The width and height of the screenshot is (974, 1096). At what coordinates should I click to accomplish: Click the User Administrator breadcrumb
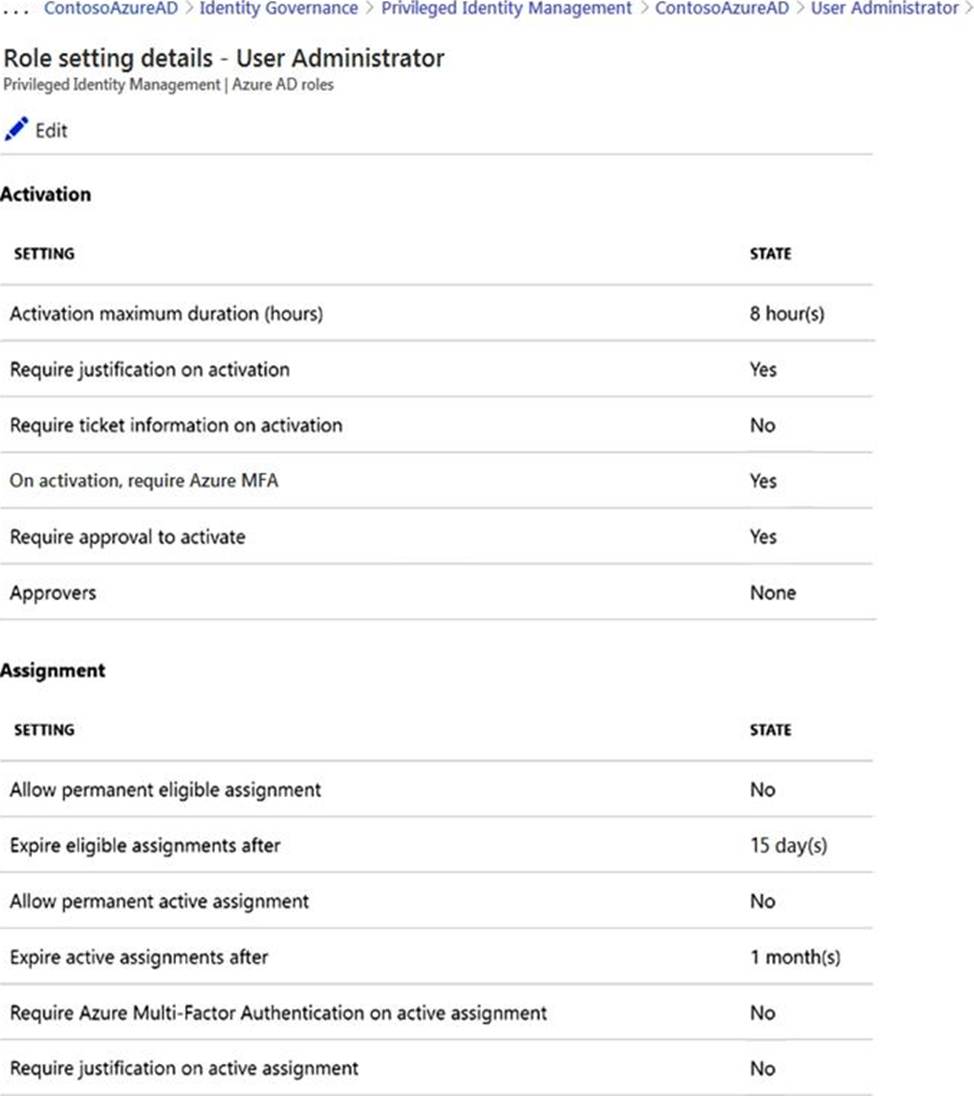click(884, 8)
